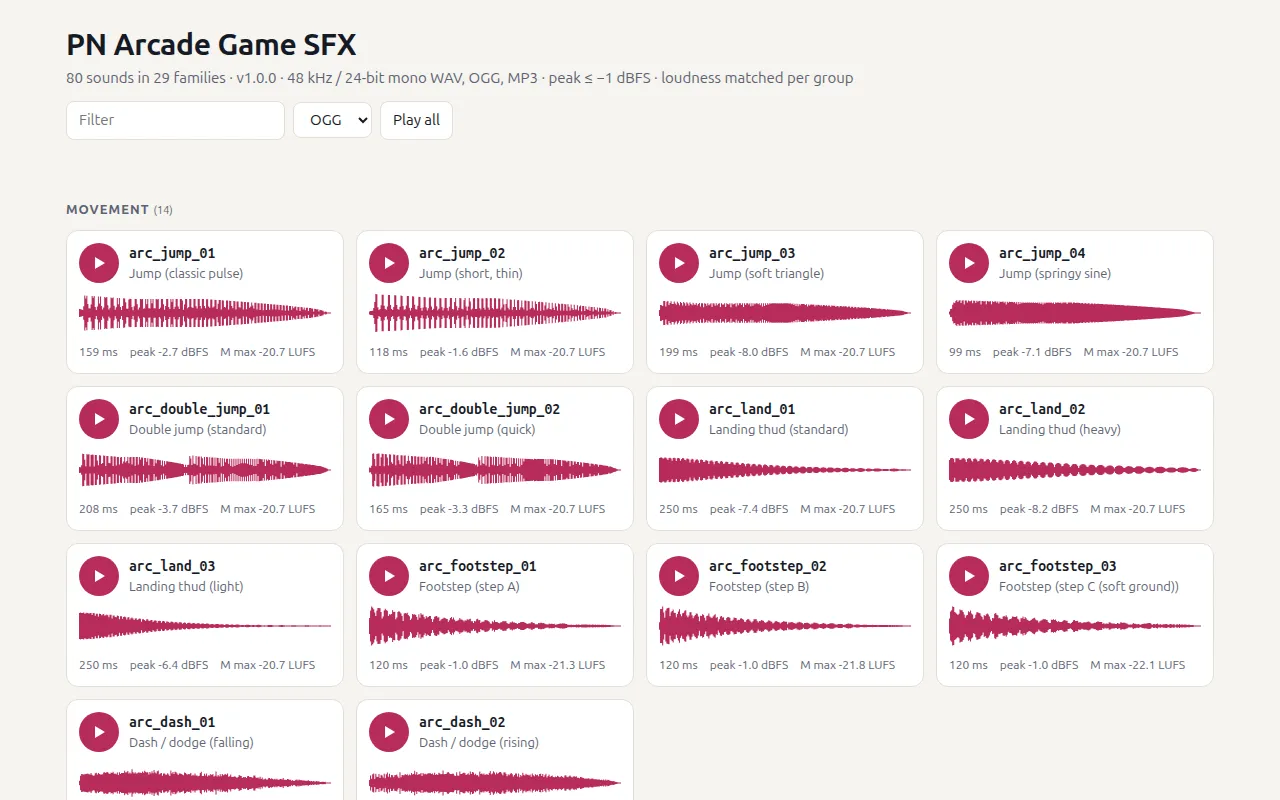Click the '118 ms' duration value
Screen dimensions: 1280x800
(x=388, y=352)
